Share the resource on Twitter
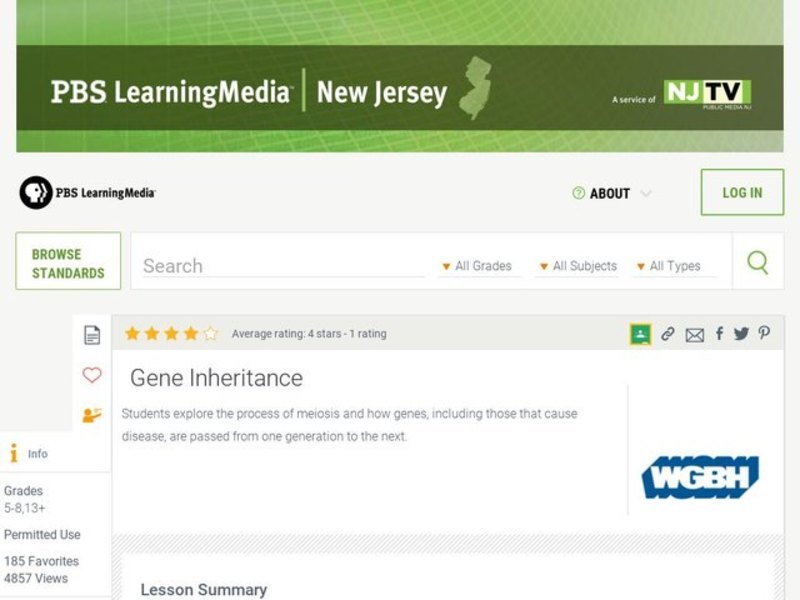Viewport: 800px width, 600px height. 742,334
